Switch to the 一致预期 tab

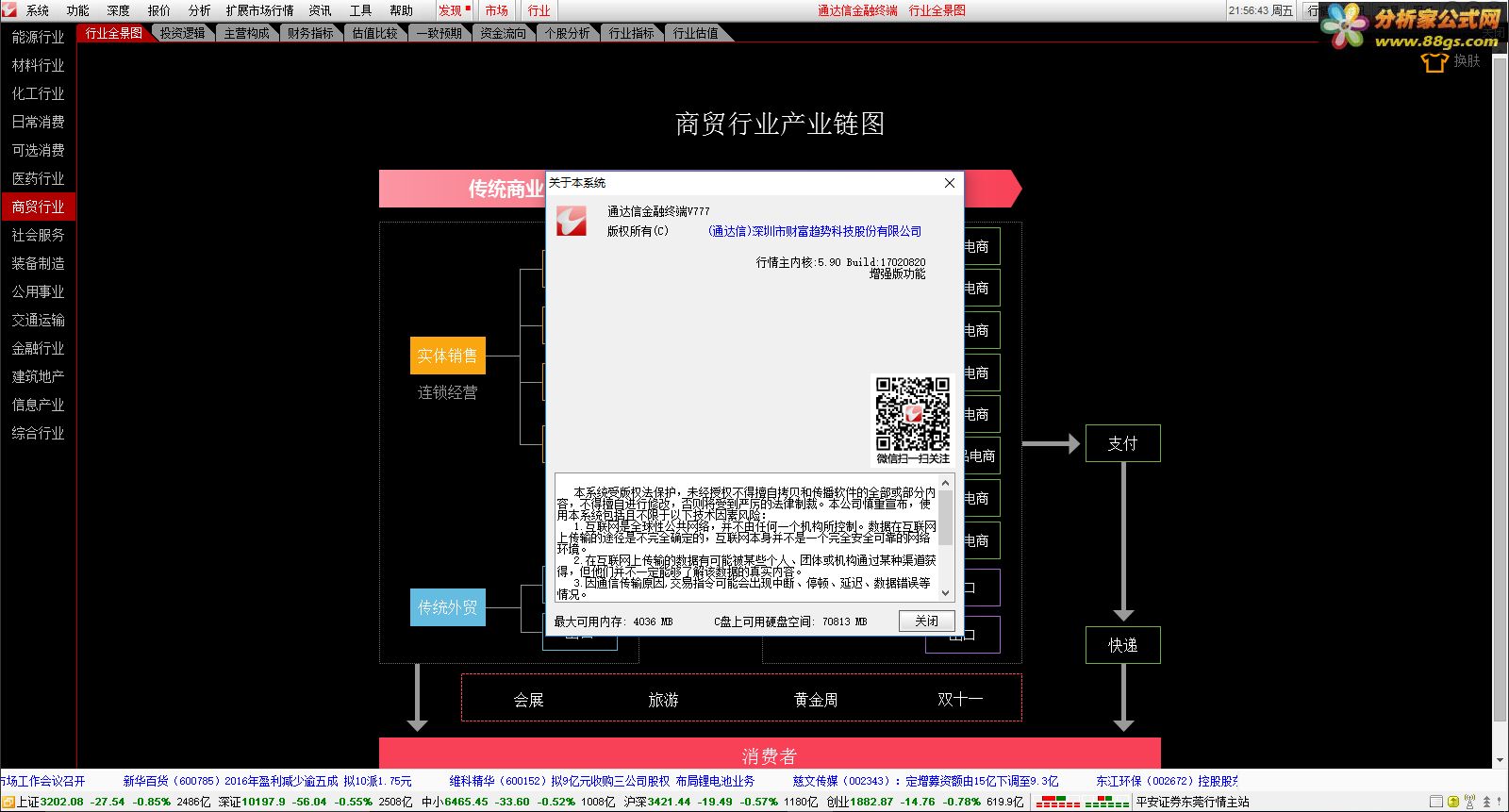[439, 33]
